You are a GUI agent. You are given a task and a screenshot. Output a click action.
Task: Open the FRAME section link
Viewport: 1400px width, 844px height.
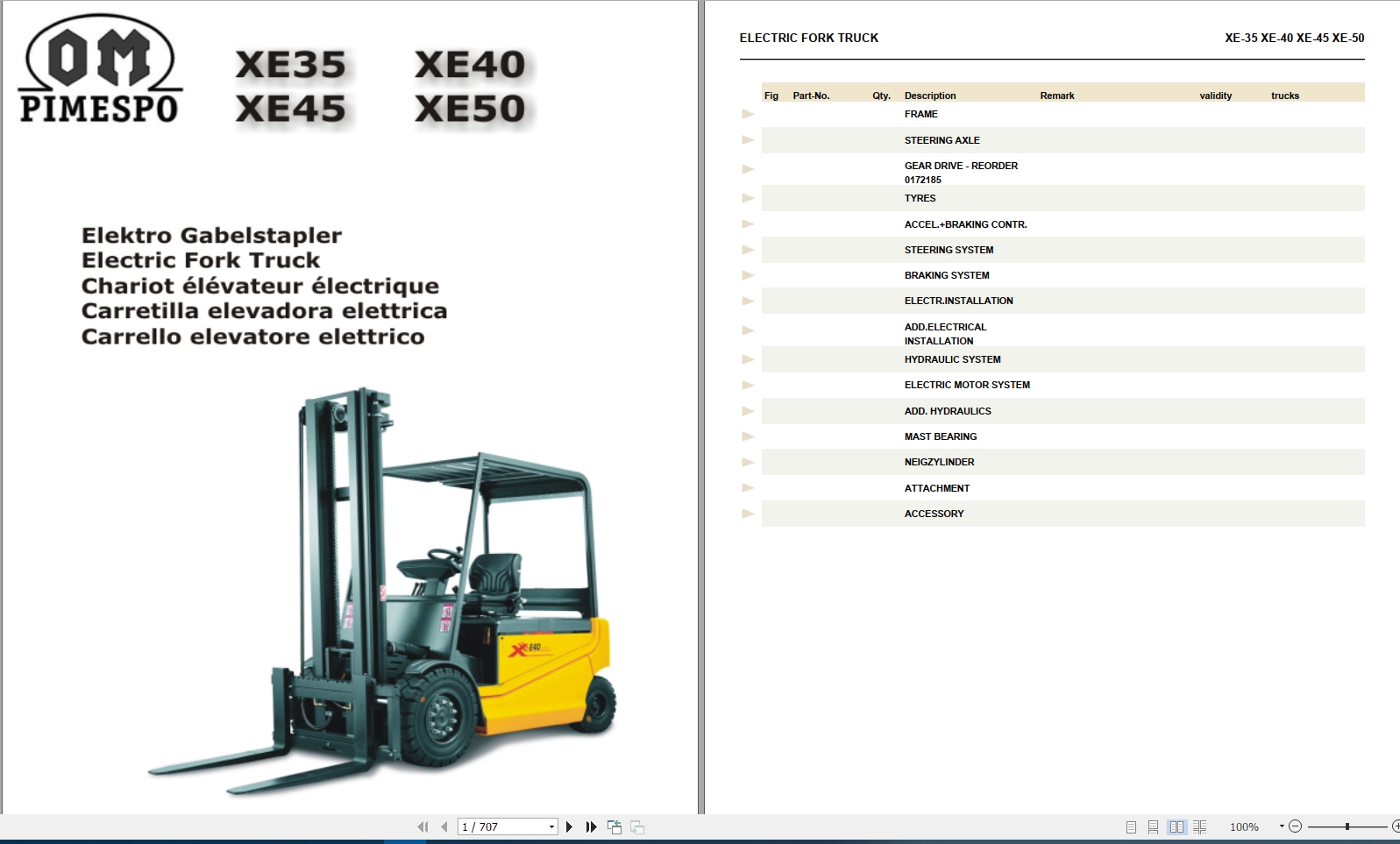[x=920, y=114]
